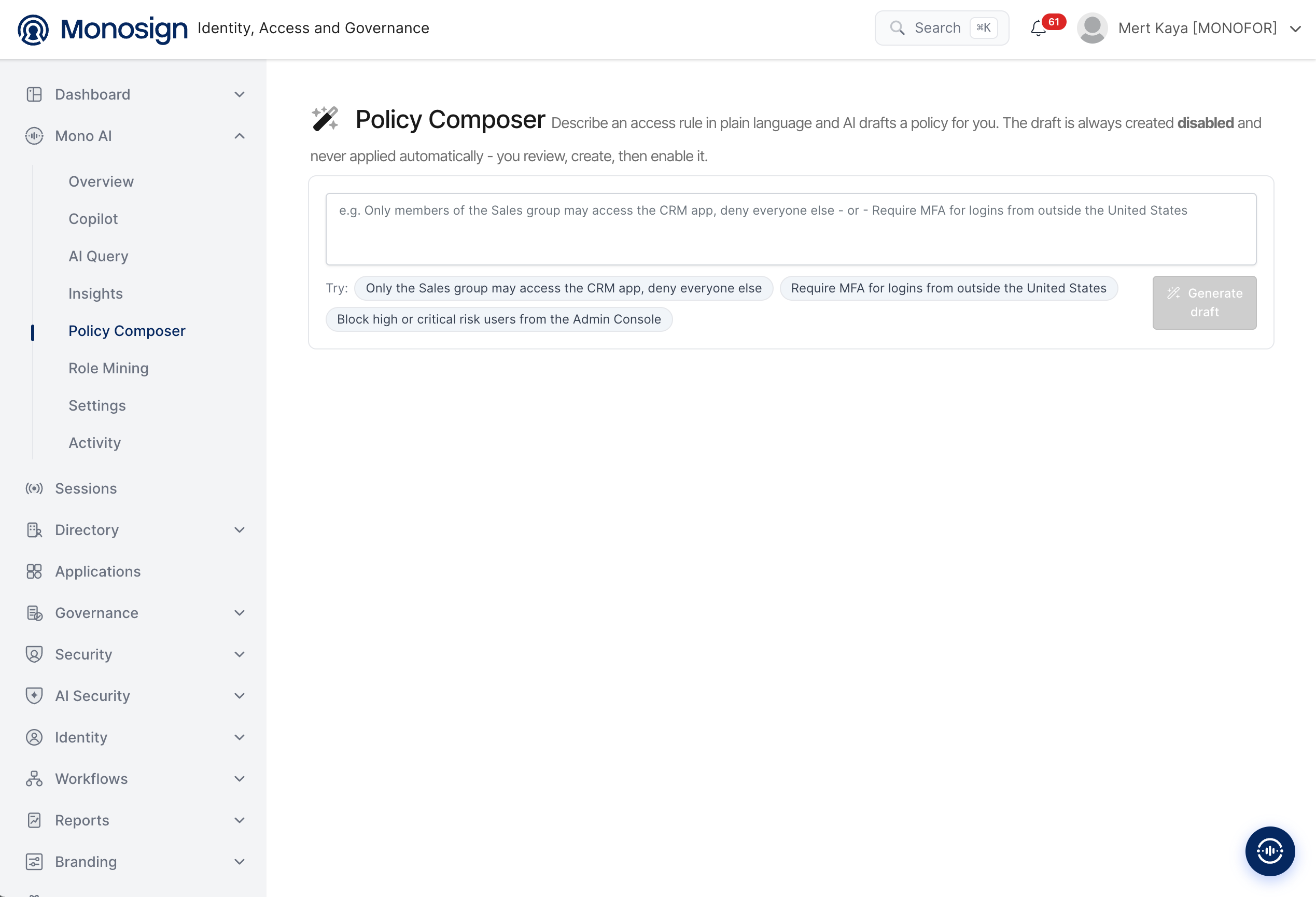Expand the Reports chevron
Viewport: 1316px width, 897px height.
coord(240,820)
